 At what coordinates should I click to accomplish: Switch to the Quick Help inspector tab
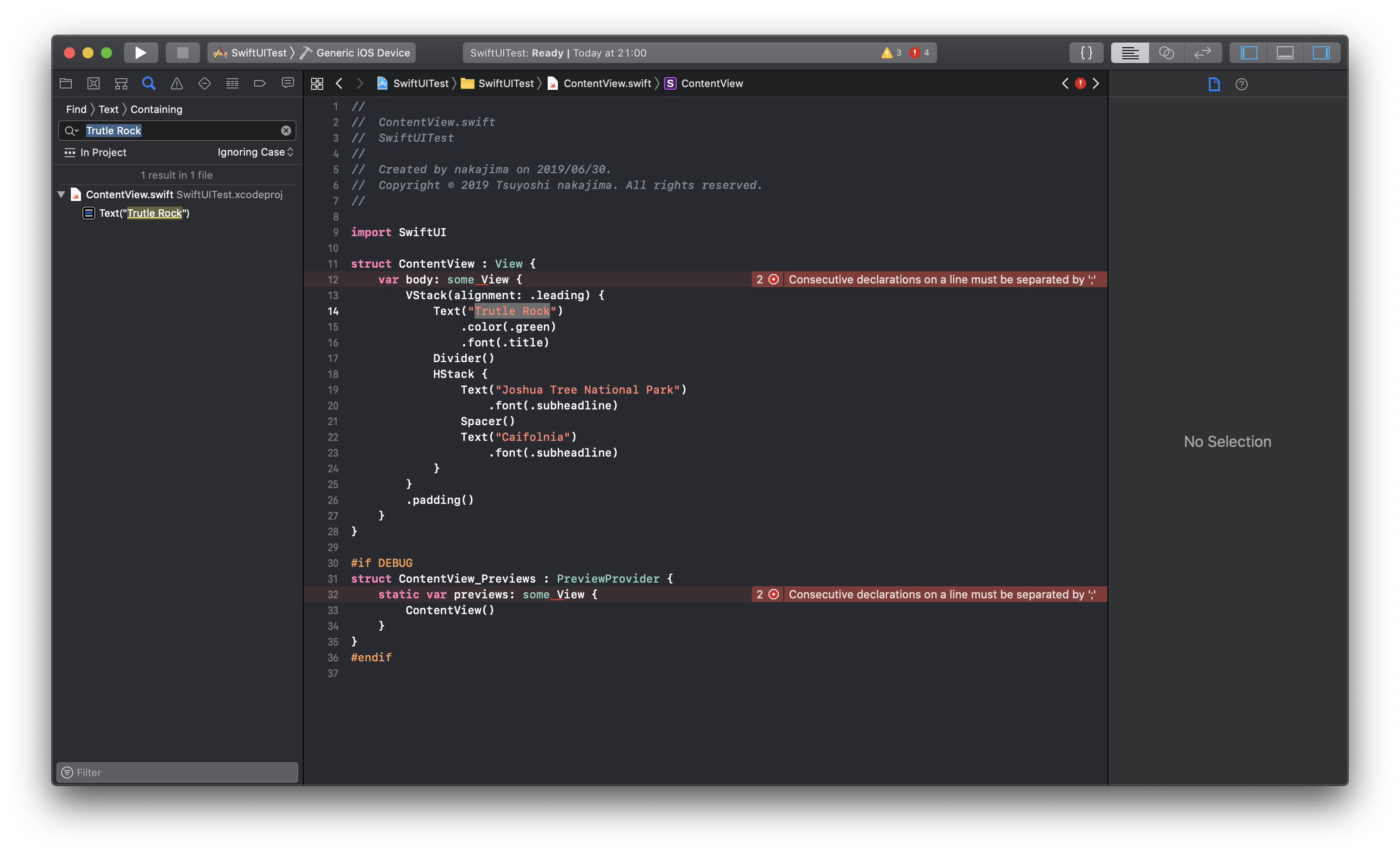(x=1242, y=84)
